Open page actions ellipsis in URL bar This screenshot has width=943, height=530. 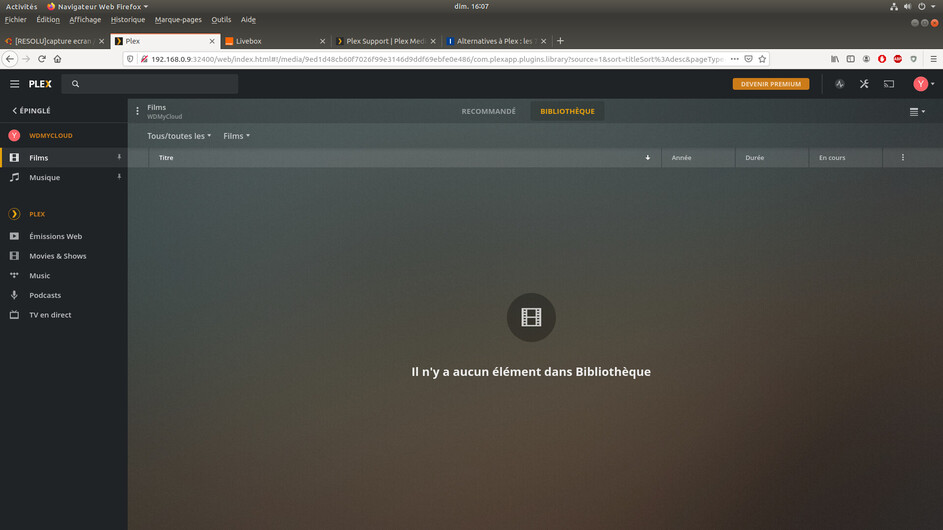click(x=734, y=59)
